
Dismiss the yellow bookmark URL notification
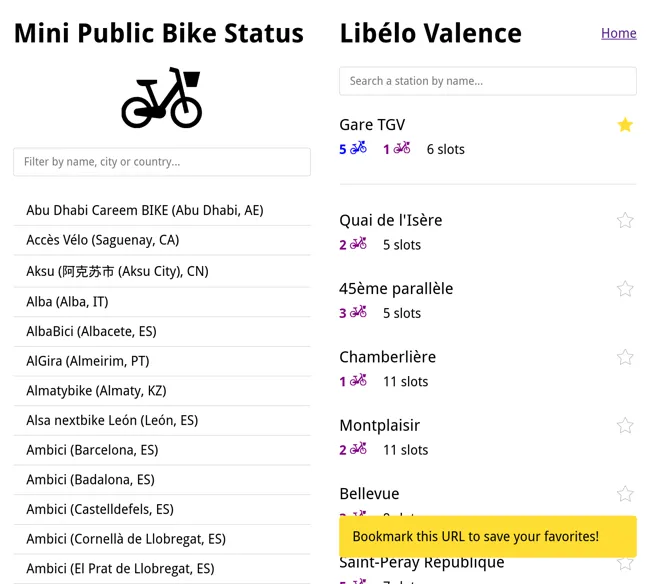coord(488,536)
